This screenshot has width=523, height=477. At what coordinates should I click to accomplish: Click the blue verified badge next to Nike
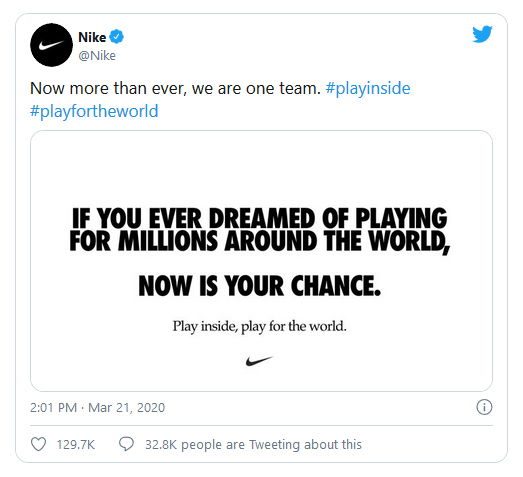click(116, 37)
